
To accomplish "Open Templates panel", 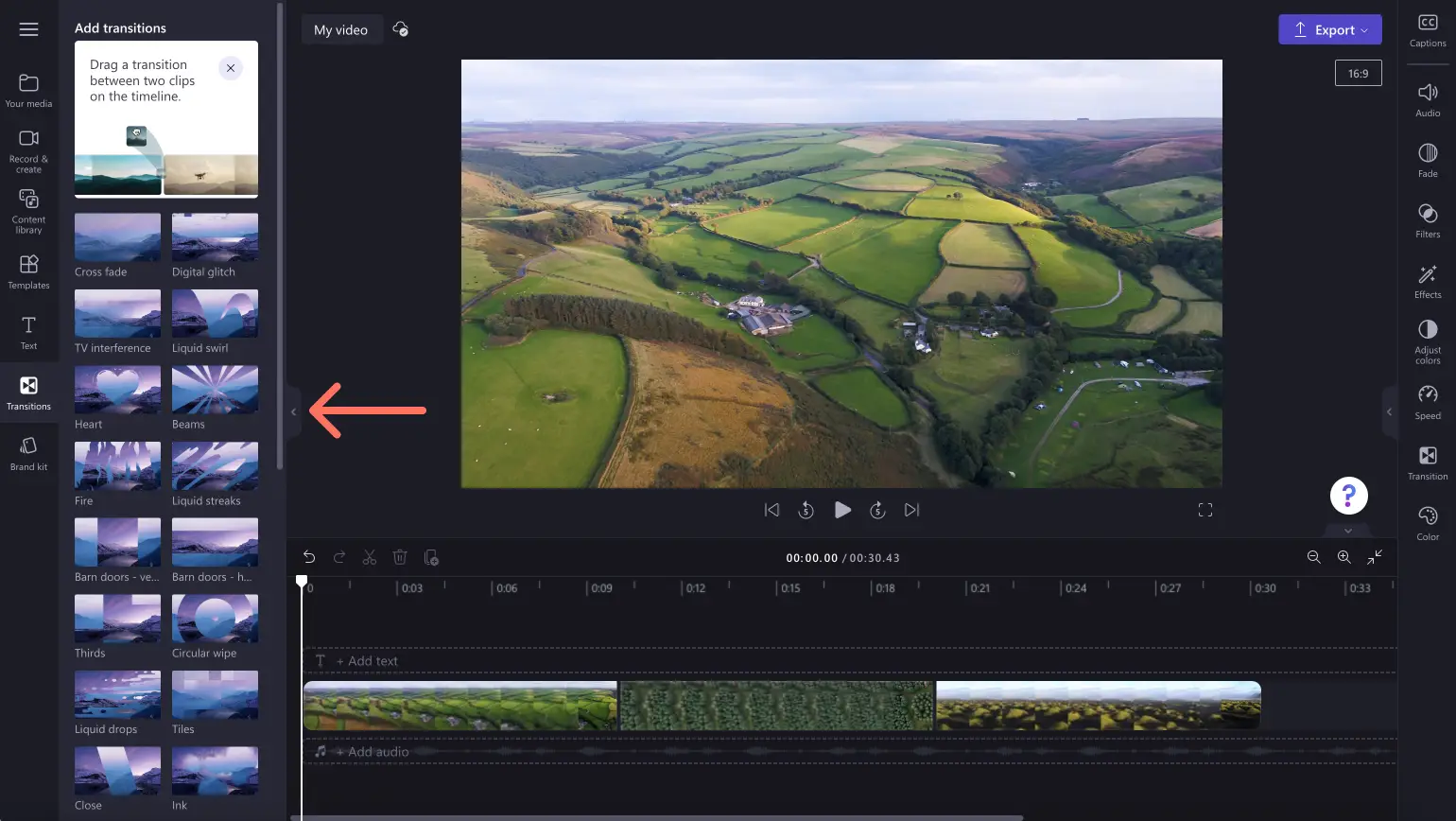I will point(28,272).
